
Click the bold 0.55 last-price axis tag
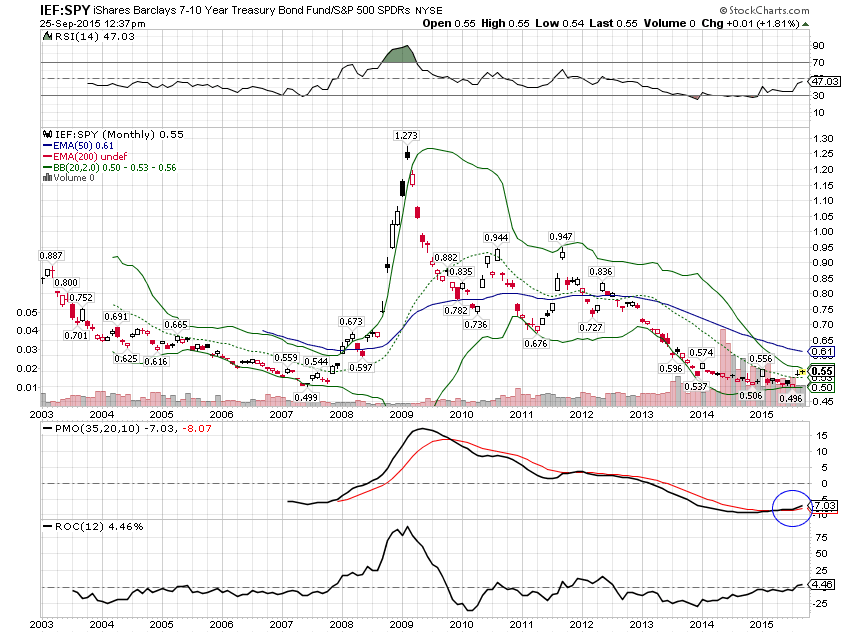click(x=822, y=371)
